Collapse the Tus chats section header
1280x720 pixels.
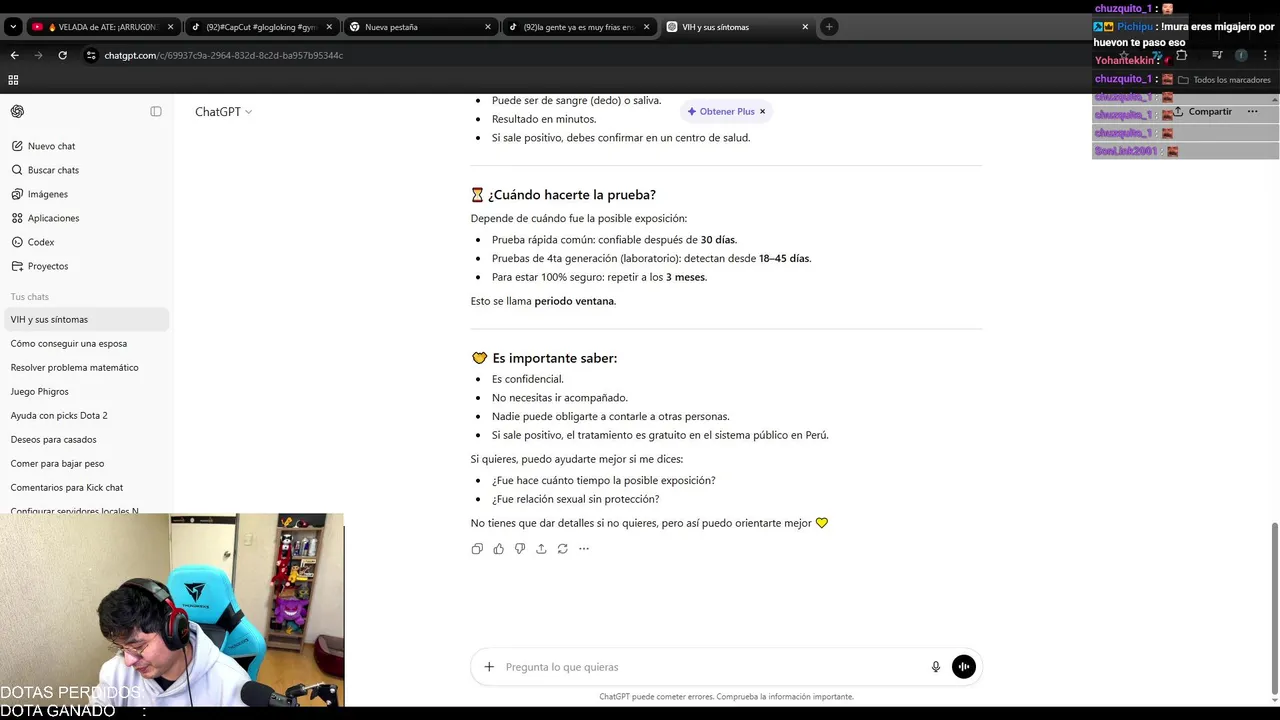30,297
